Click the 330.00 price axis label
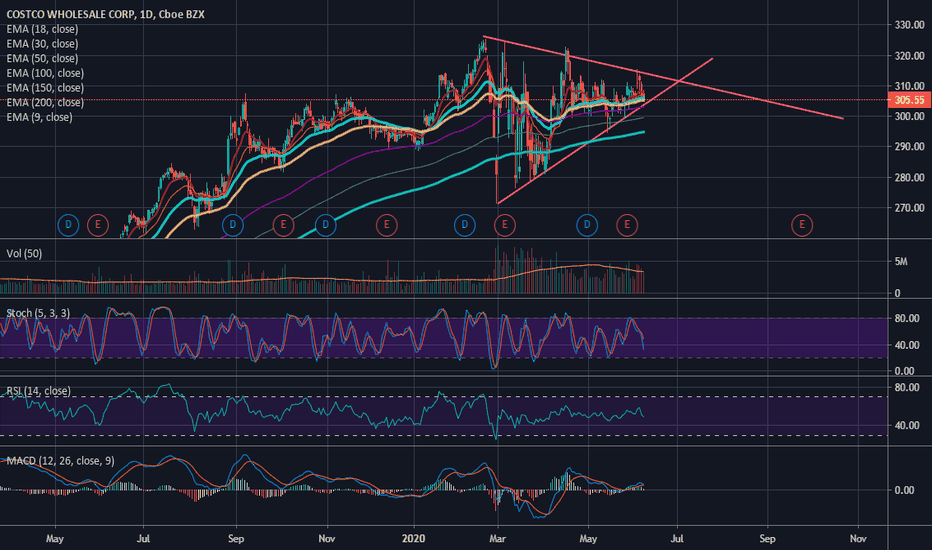 coord(909,25)
